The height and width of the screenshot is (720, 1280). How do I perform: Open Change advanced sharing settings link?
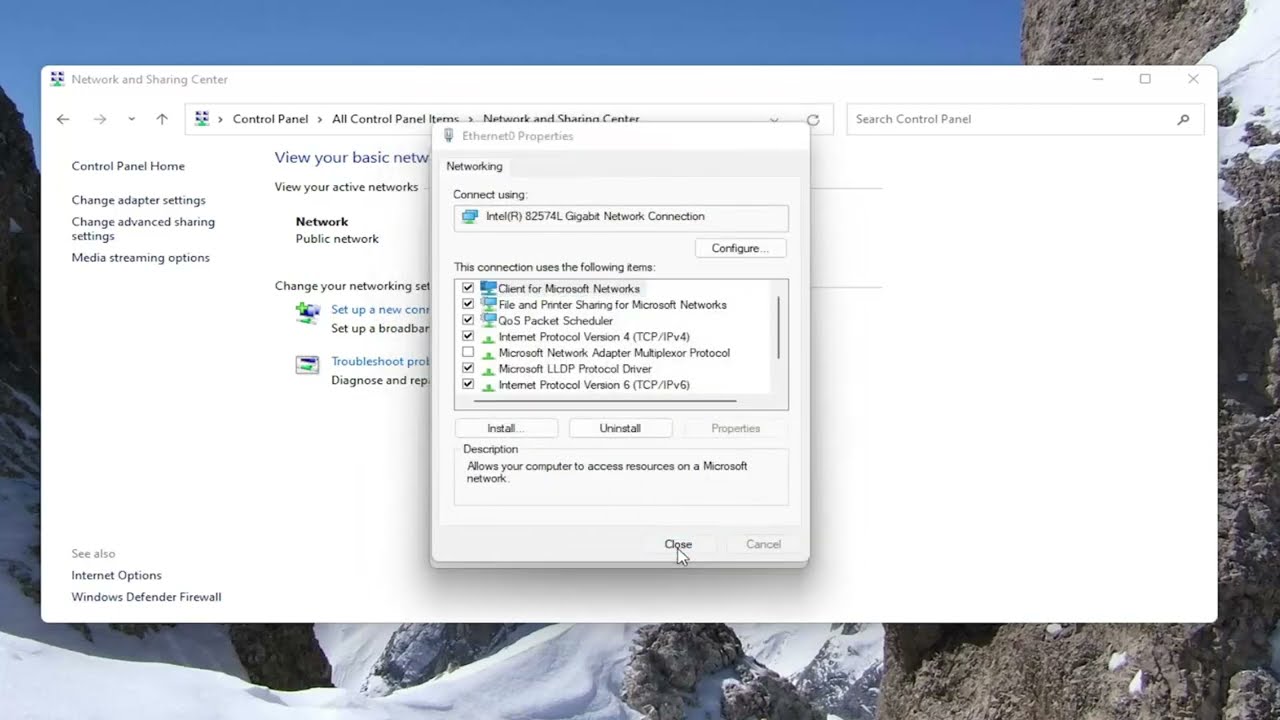[143, 229]
